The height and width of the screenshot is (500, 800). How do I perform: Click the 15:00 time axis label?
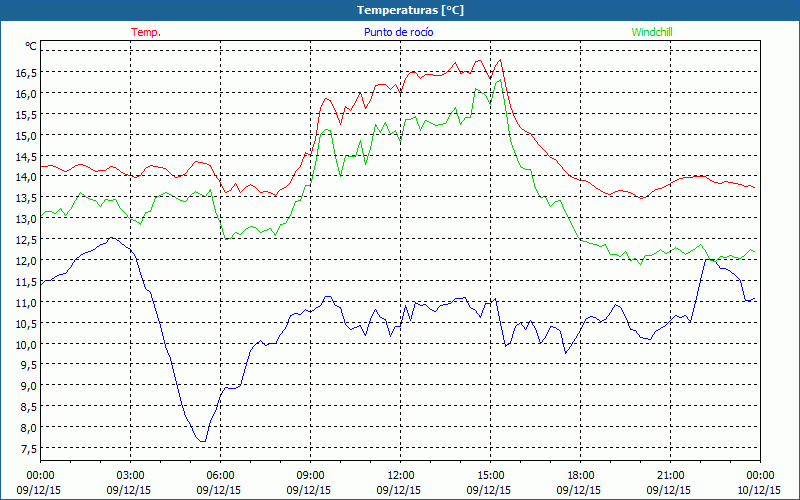pos(490,476)
